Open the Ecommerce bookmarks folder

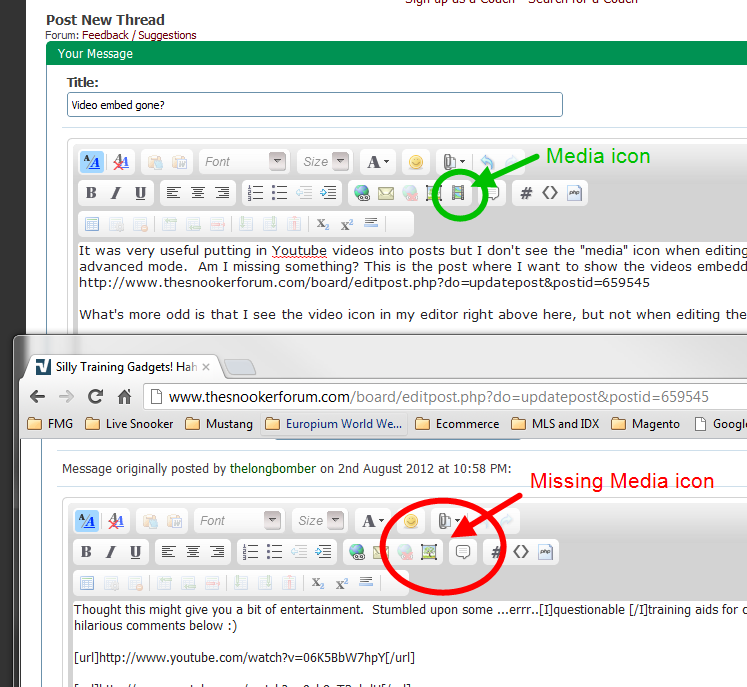click(x=457, y=424)
